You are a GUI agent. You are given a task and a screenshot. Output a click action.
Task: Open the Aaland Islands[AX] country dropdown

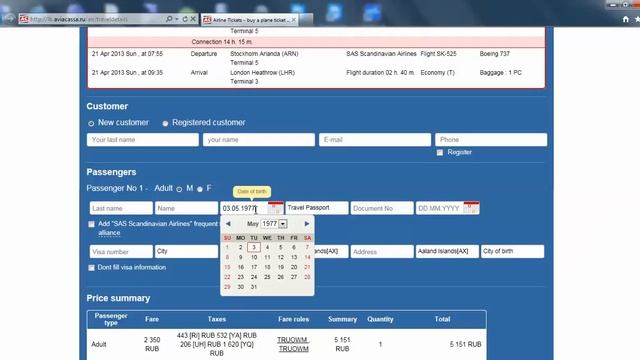447,251
